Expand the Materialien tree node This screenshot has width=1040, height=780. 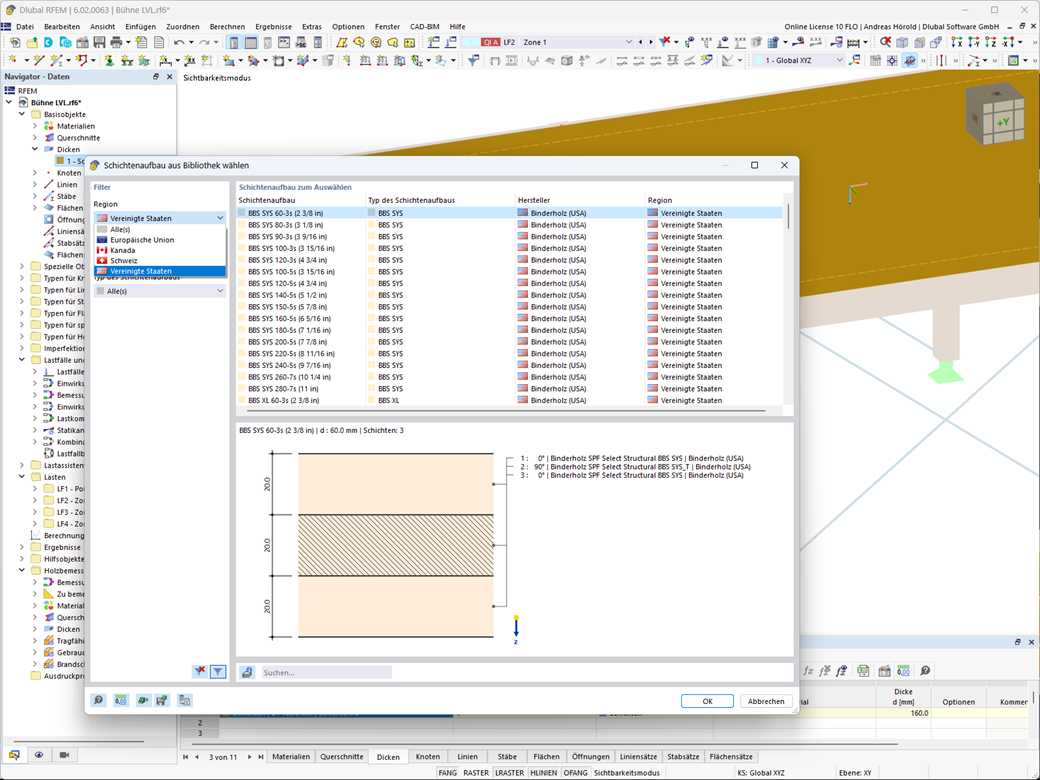(x=35, y=126)
